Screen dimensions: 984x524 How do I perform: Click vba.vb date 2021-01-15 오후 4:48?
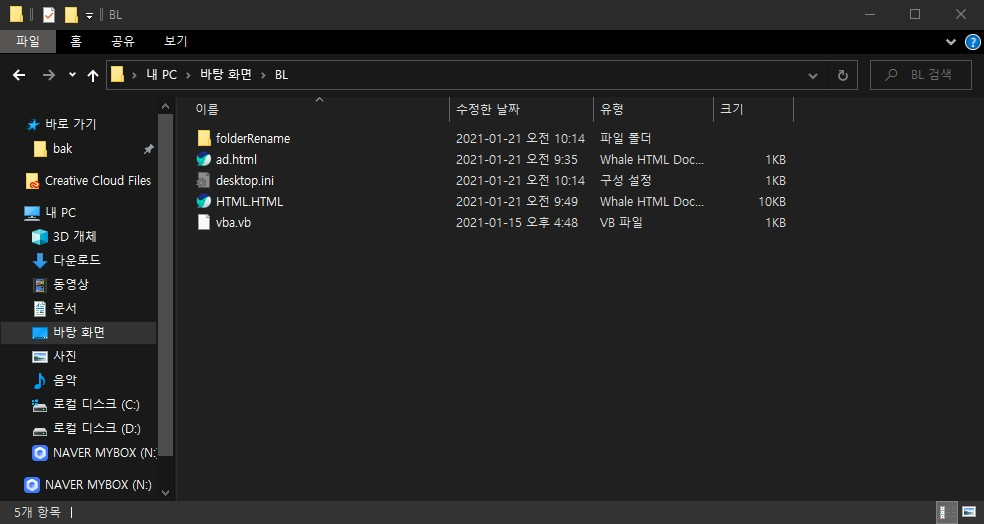(x=516, y=222)
